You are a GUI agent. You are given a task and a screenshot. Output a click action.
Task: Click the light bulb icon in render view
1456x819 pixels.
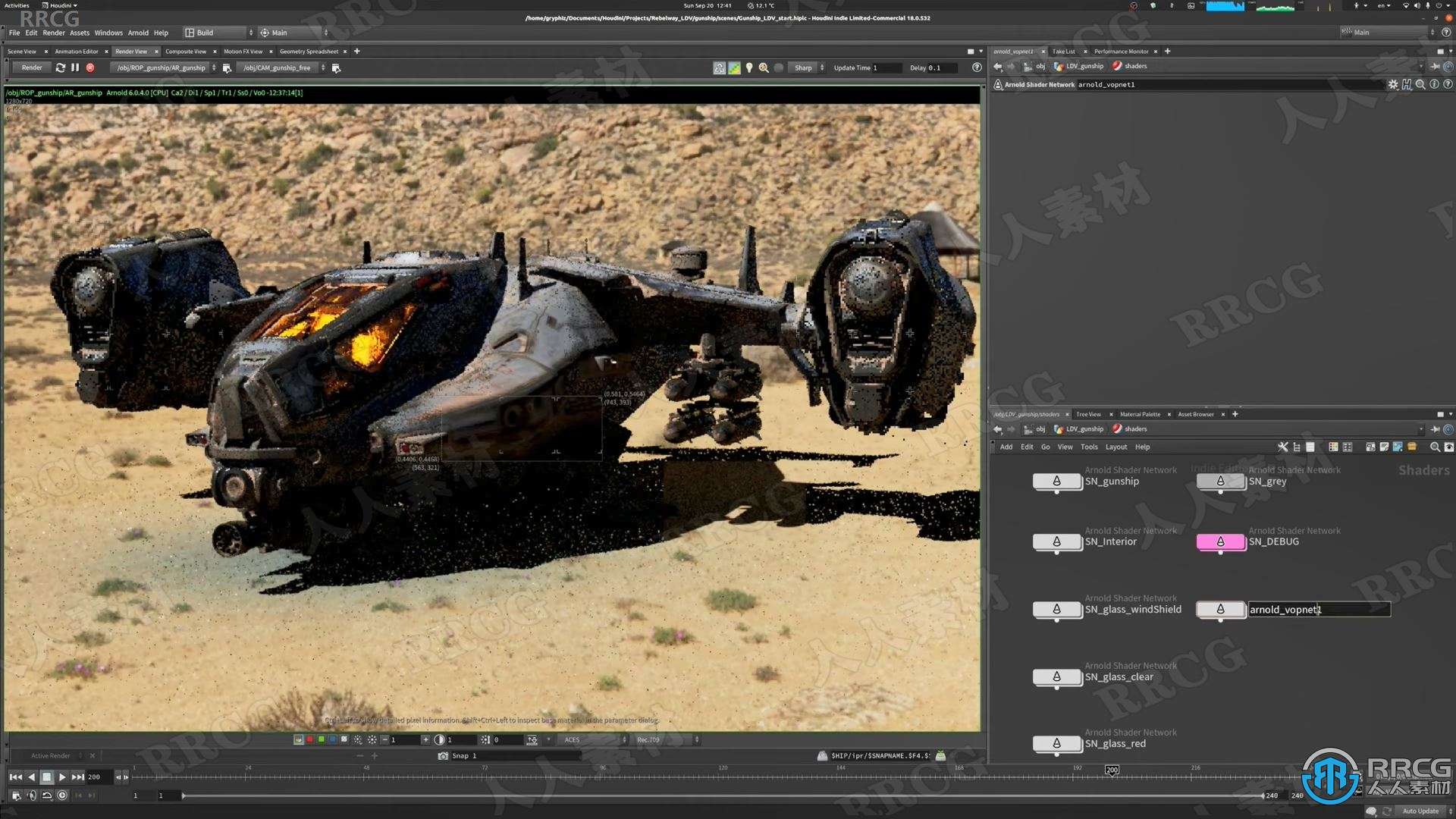[749, 67]
